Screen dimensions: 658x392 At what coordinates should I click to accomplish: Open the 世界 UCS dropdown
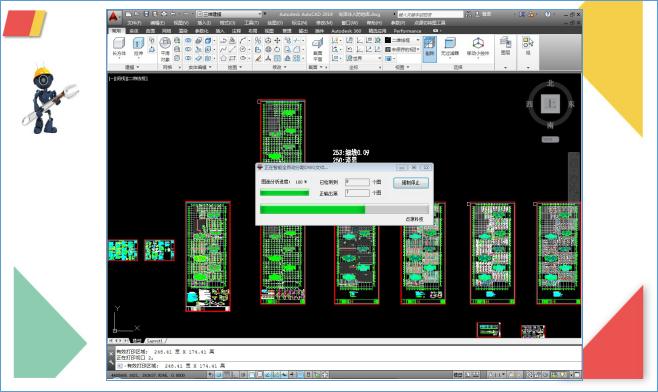point(364,58)
